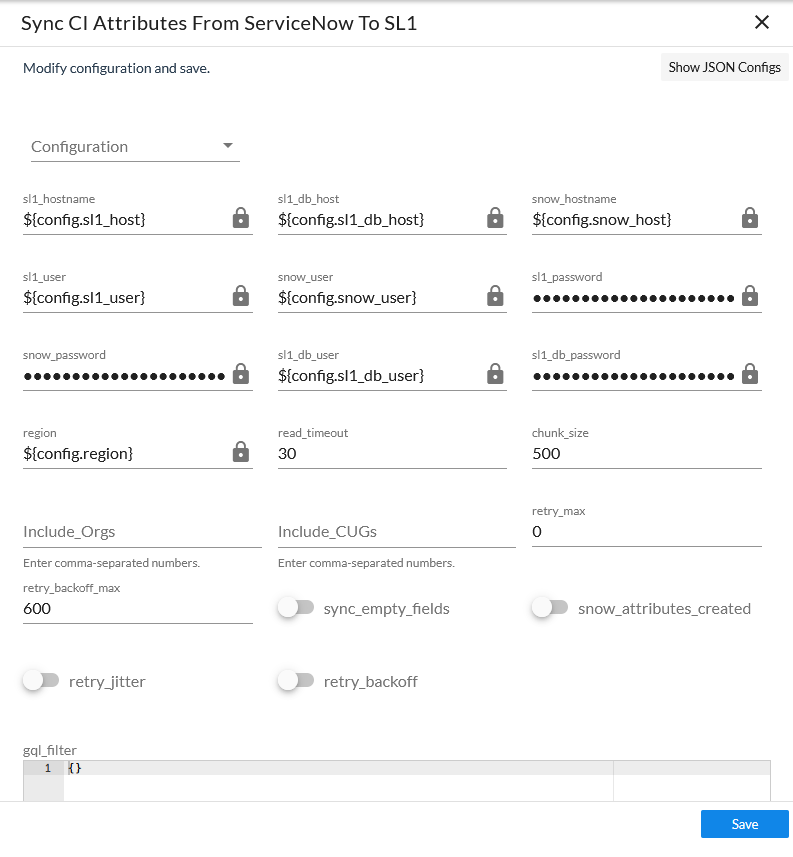Turn on snow_attributes_created switch
Viewport: 793px width, 857px height.
pyautogui.click(x=549, y=608)
